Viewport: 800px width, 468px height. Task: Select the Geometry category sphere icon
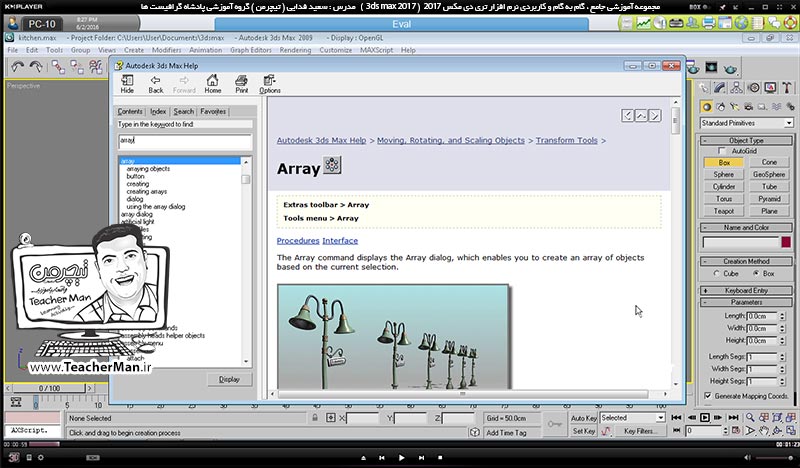707,107
